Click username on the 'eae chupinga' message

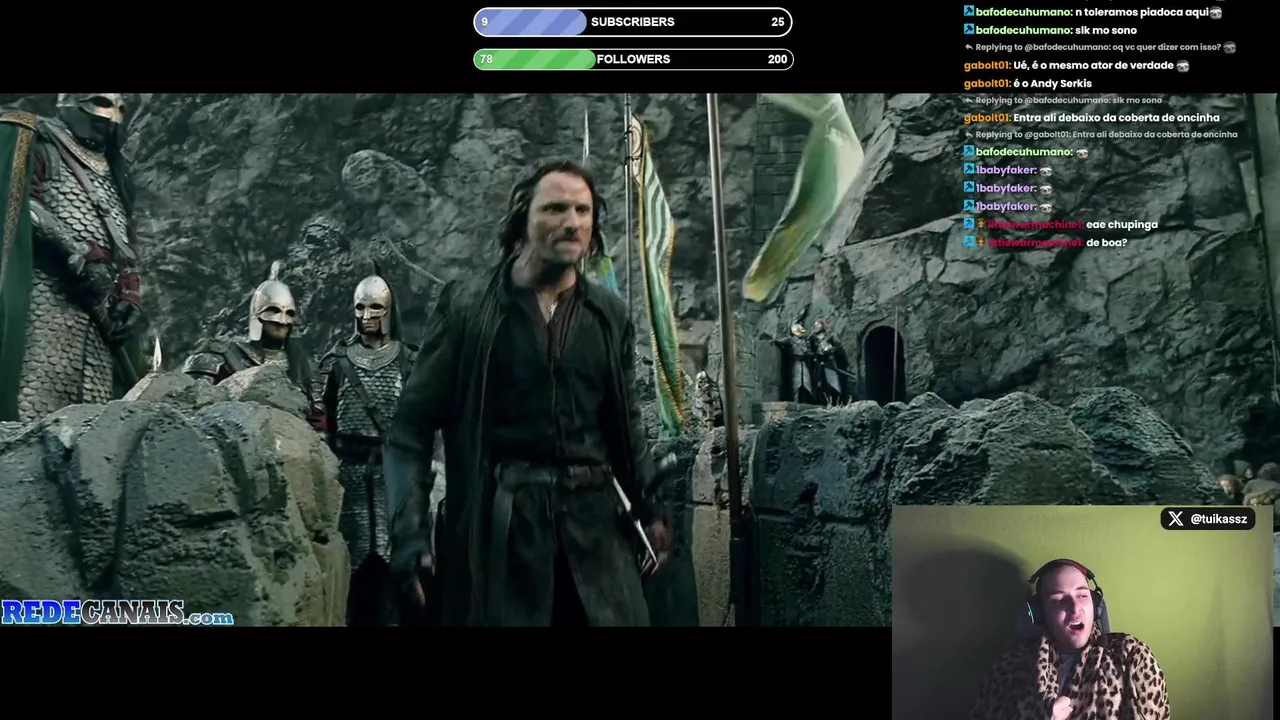pyautogui.click(x=1035, y=224)
